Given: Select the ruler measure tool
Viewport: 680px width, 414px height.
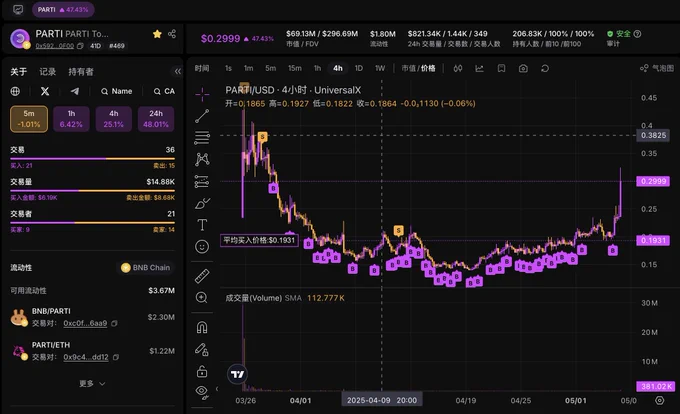Looking at the screenshot, I should [x=202, y=276].
